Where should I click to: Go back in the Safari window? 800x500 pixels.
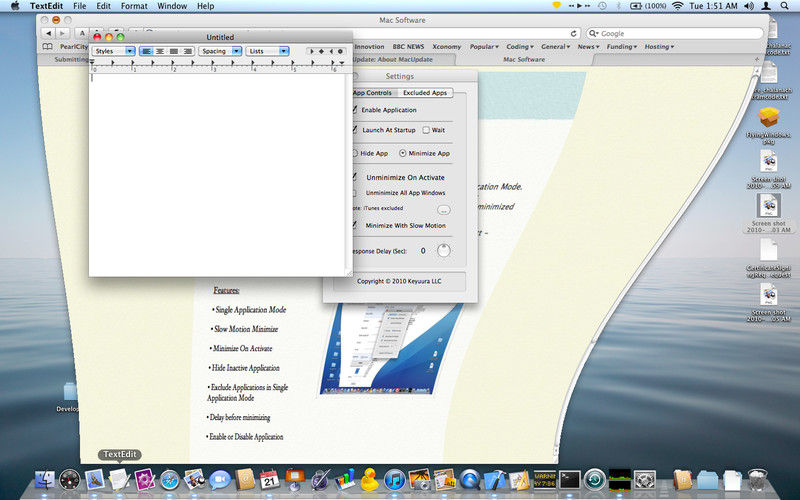point(49,33)
